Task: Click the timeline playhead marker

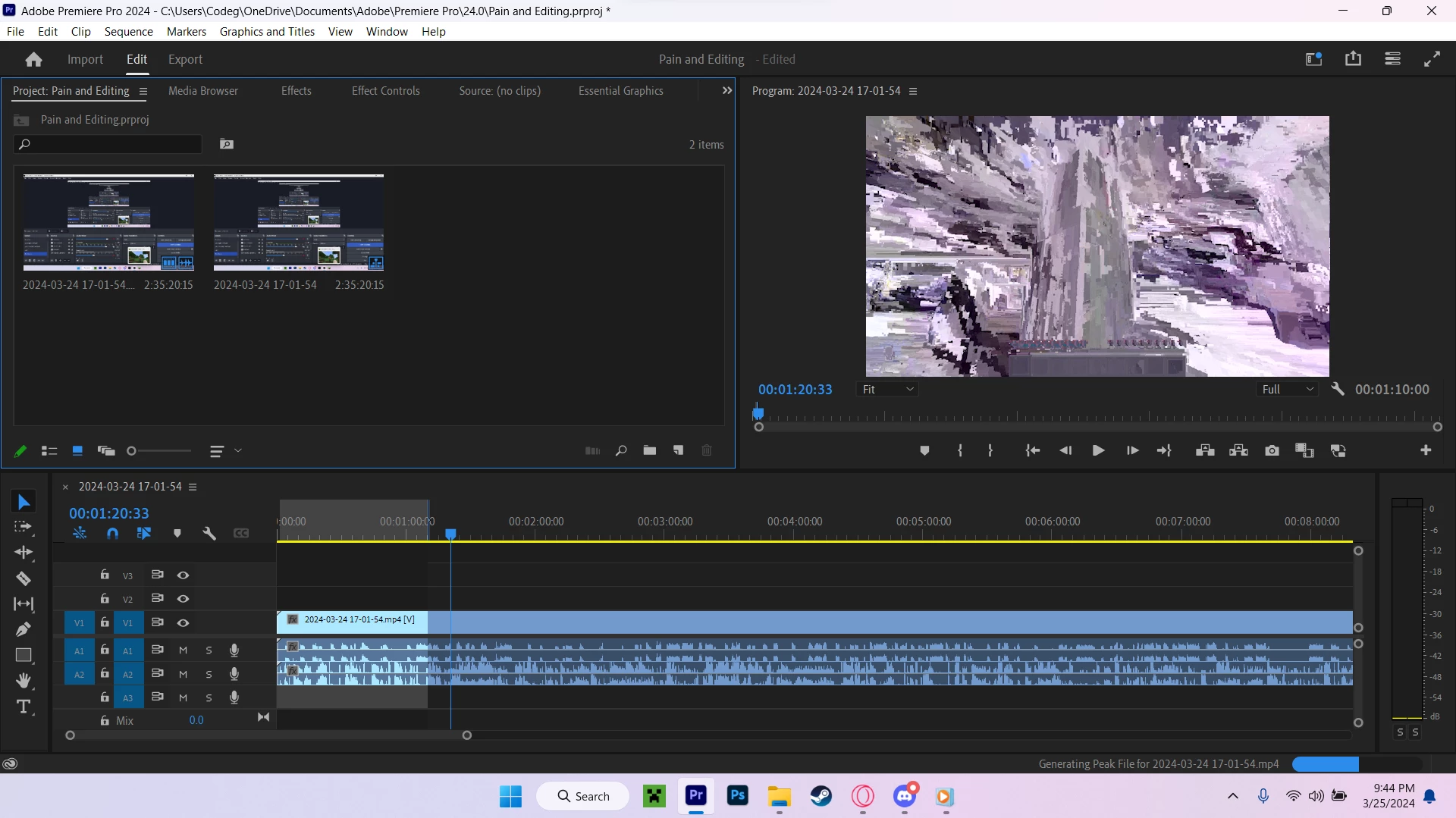Action: 450,534
